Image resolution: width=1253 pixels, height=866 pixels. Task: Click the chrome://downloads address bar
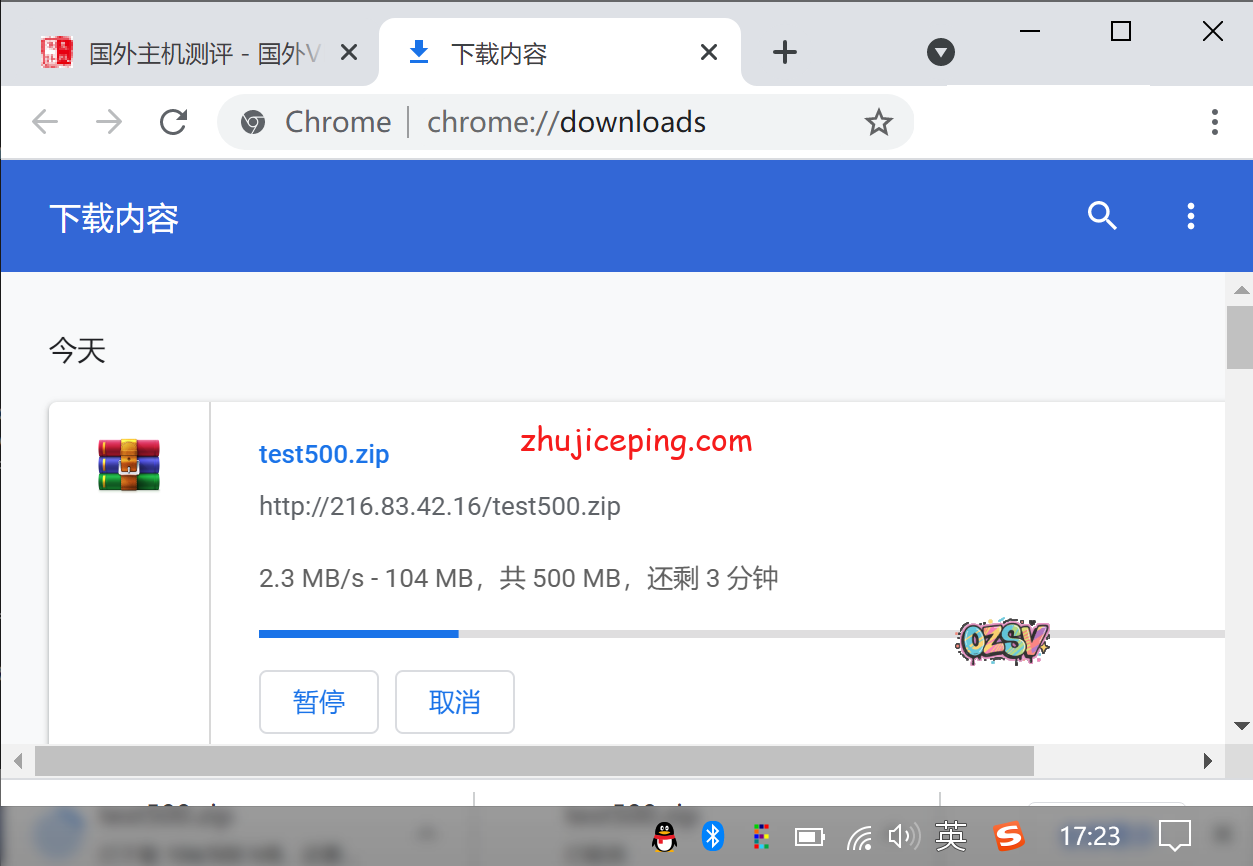pyautogui.click(x=566, y=122)
